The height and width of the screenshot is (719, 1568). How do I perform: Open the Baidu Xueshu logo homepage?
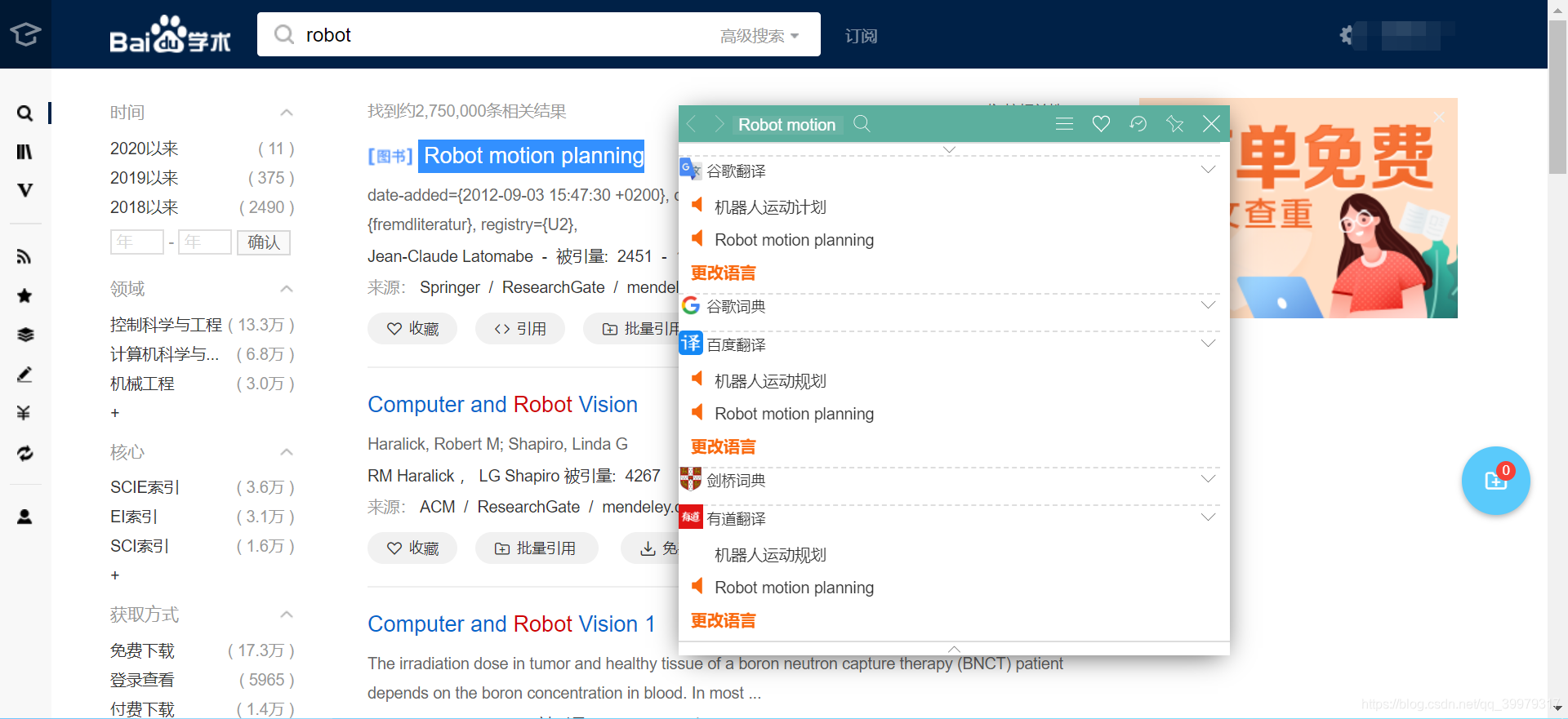[x=170, y=34]
